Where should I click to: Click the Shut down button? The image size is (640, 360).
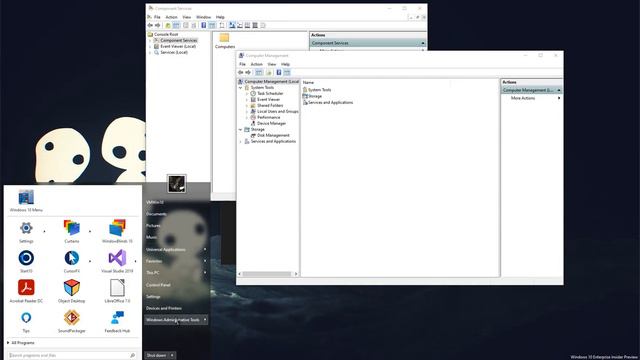156,356
